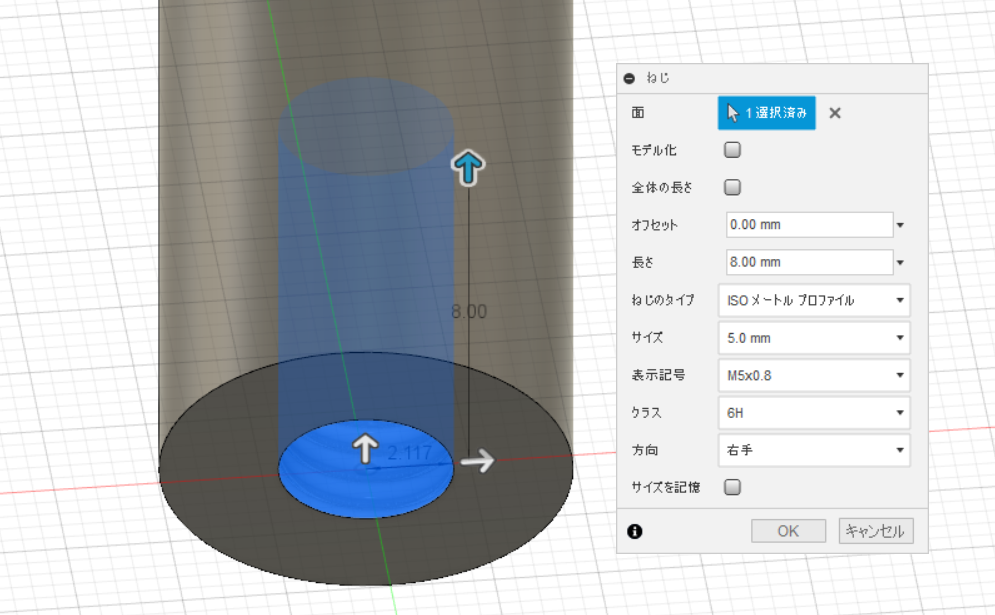Collapse the ねじ dialog panel icon

629,78
